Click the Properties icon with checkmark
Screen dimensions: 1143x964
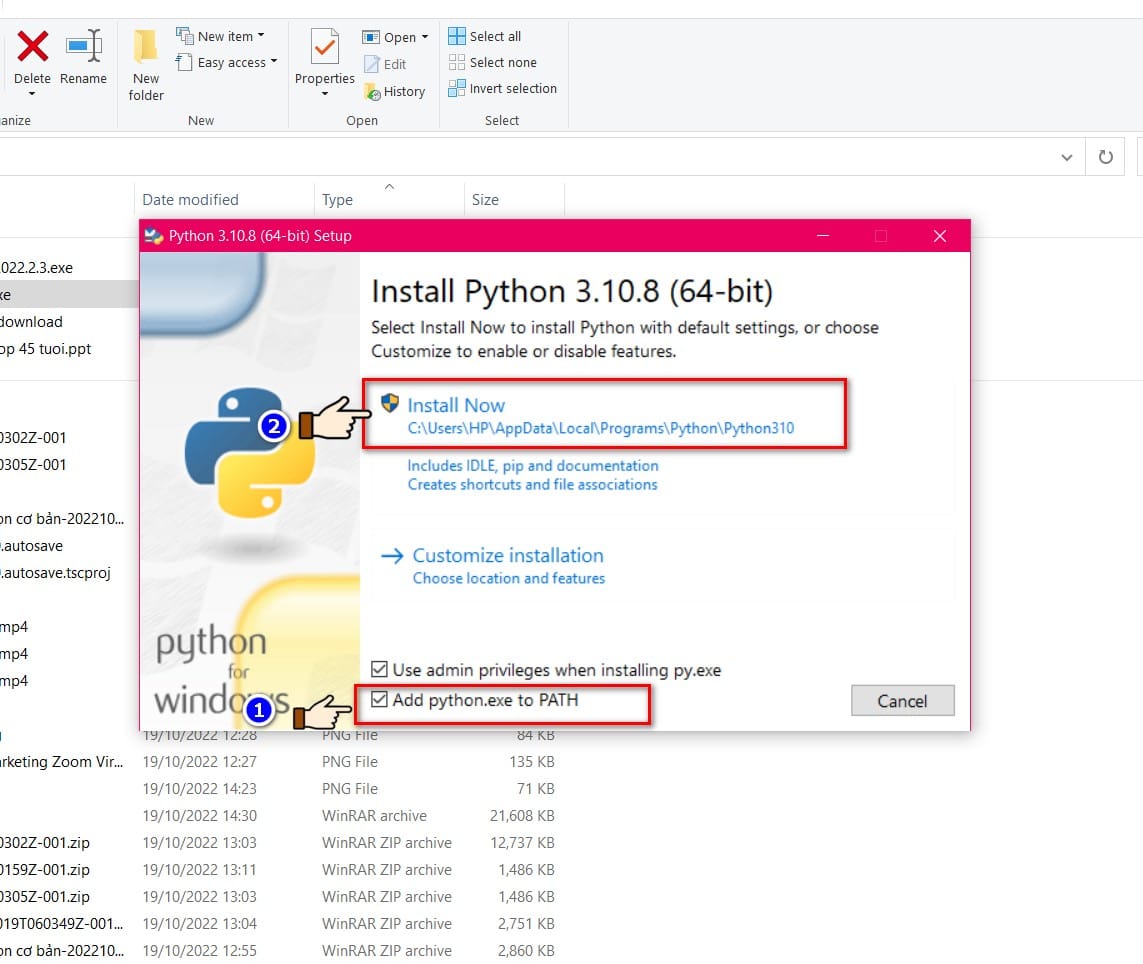pyautogui.click(x=324, y=47)
